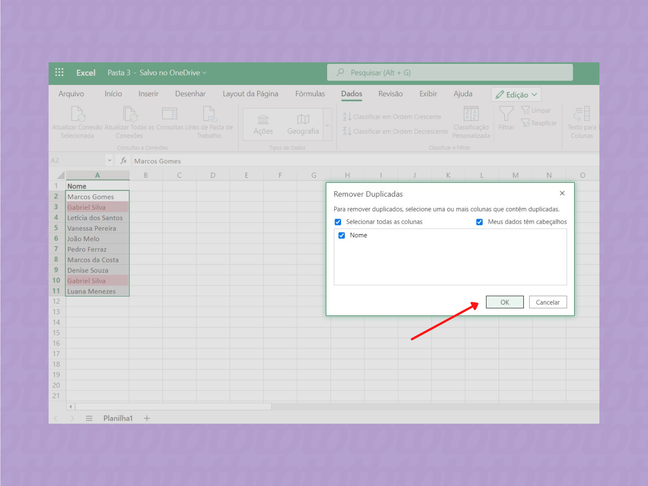648x486 pixels.
Task: Click cell Vanessa Pereira
Action: [x=98, y=228]
